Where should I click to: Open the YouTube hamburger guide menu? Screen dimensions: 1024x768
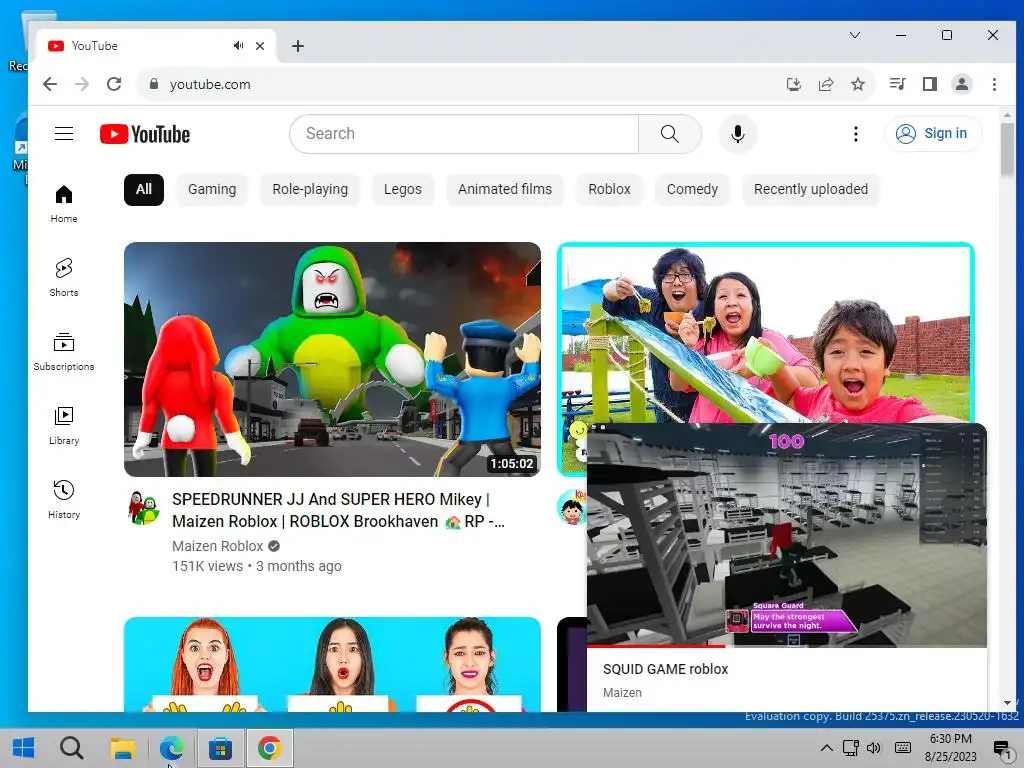[x=63, y=134]
